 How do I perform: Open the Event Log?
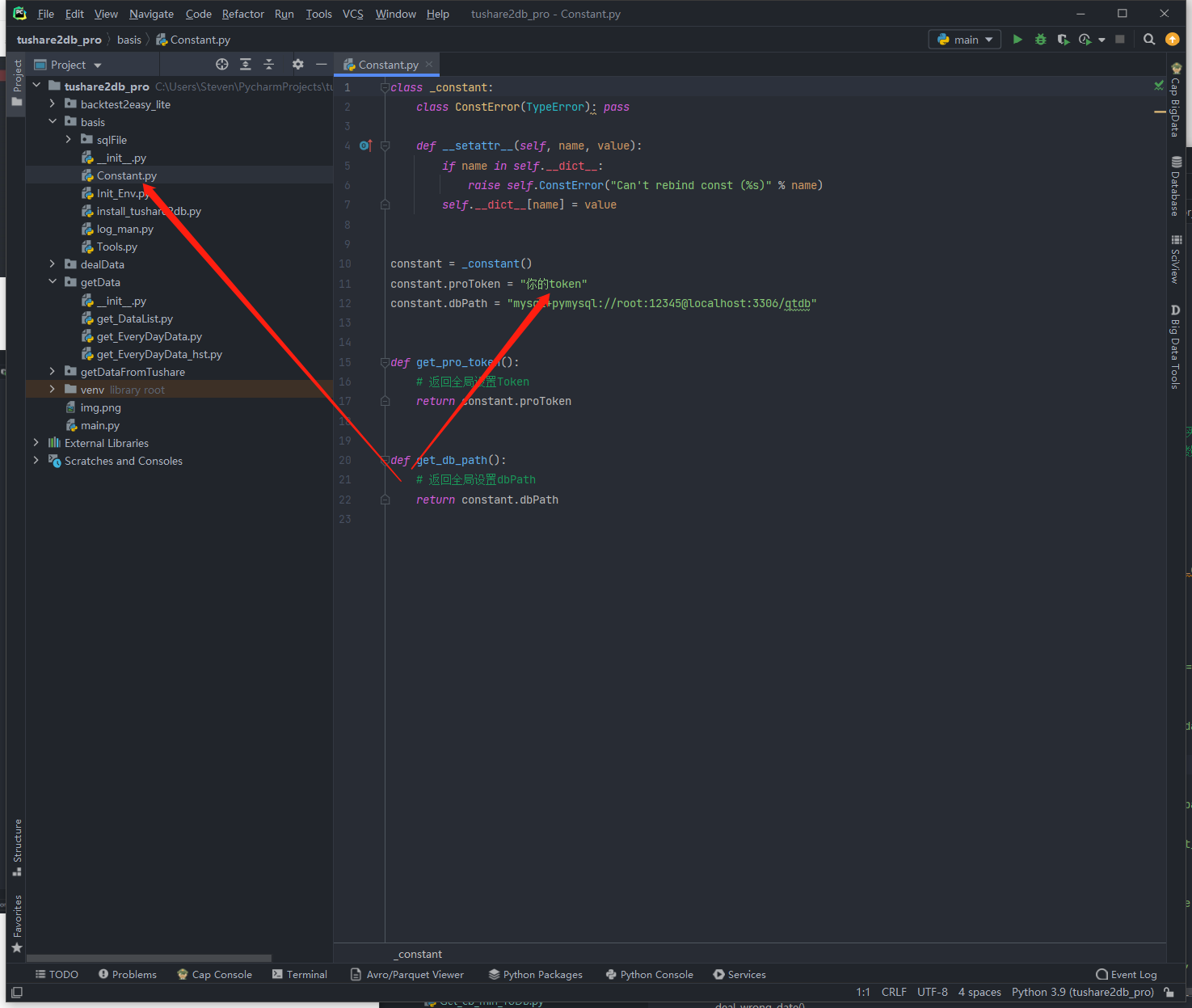click(1126, 974)
